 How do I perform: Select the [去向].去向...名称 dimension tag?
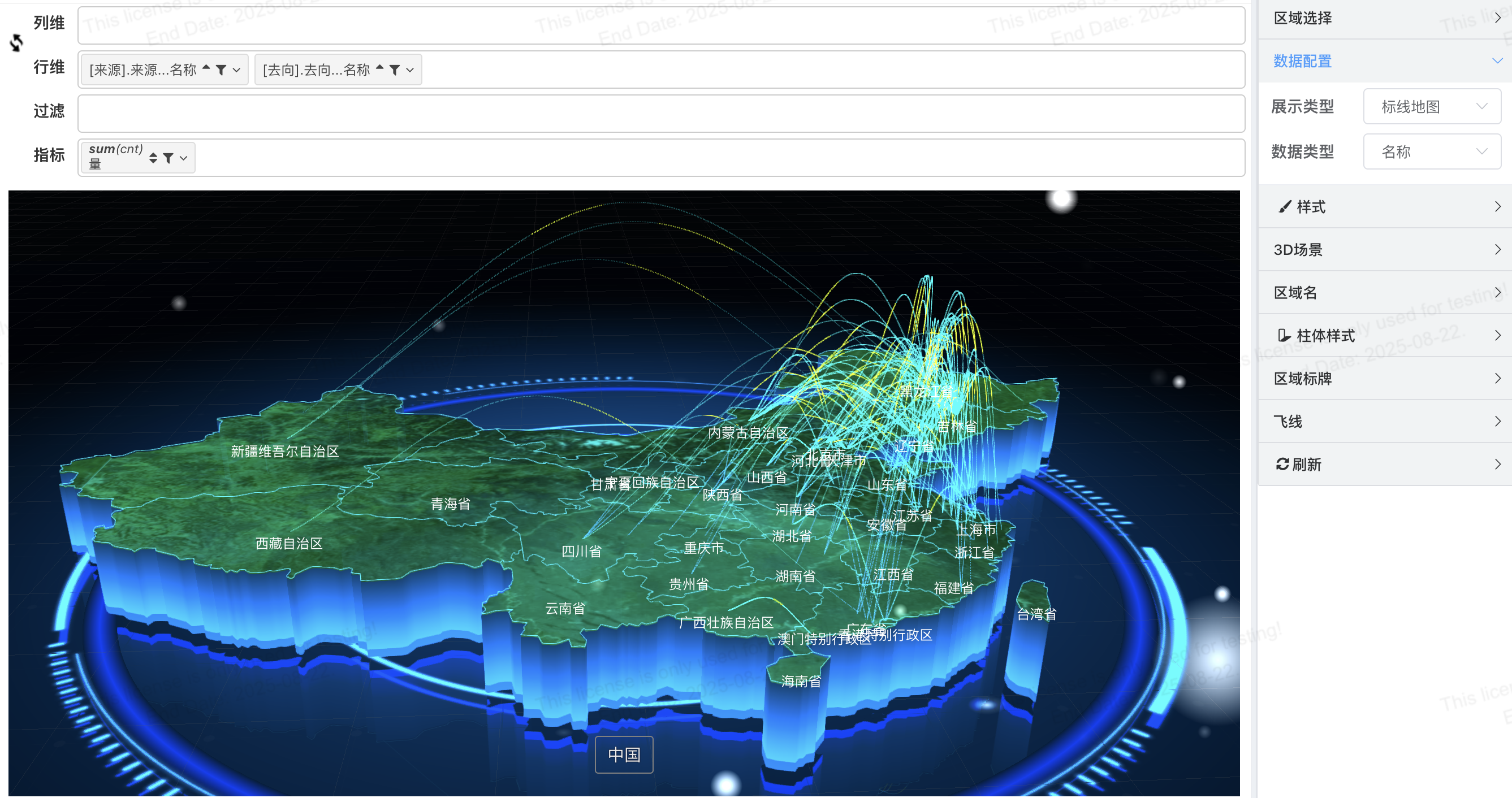[x=338, y=70]
